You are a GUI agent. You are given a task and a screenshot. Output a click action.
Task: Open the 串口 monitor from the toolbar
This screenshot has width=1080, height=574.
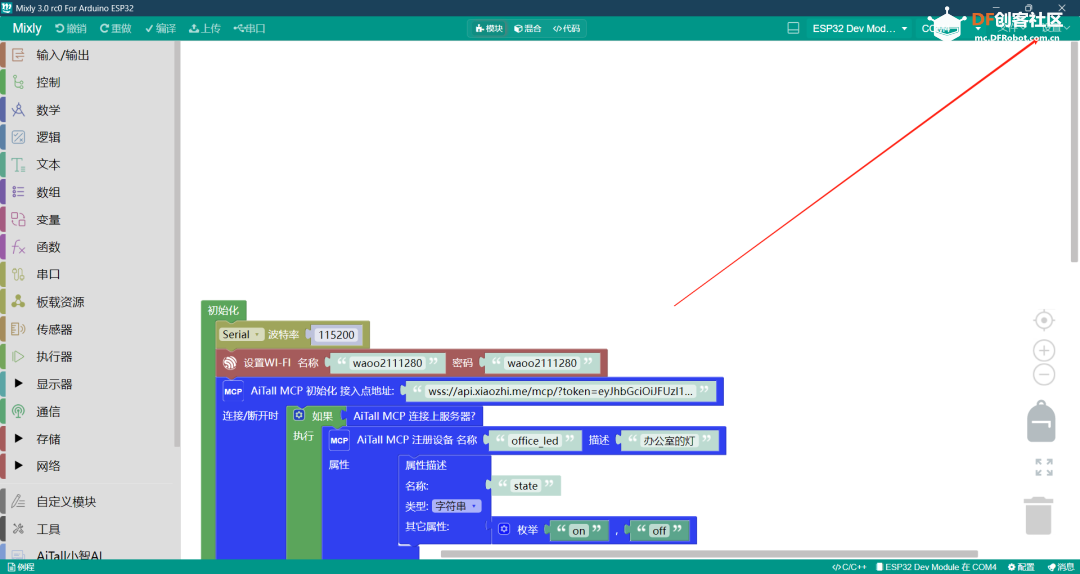tap(249, 28)
